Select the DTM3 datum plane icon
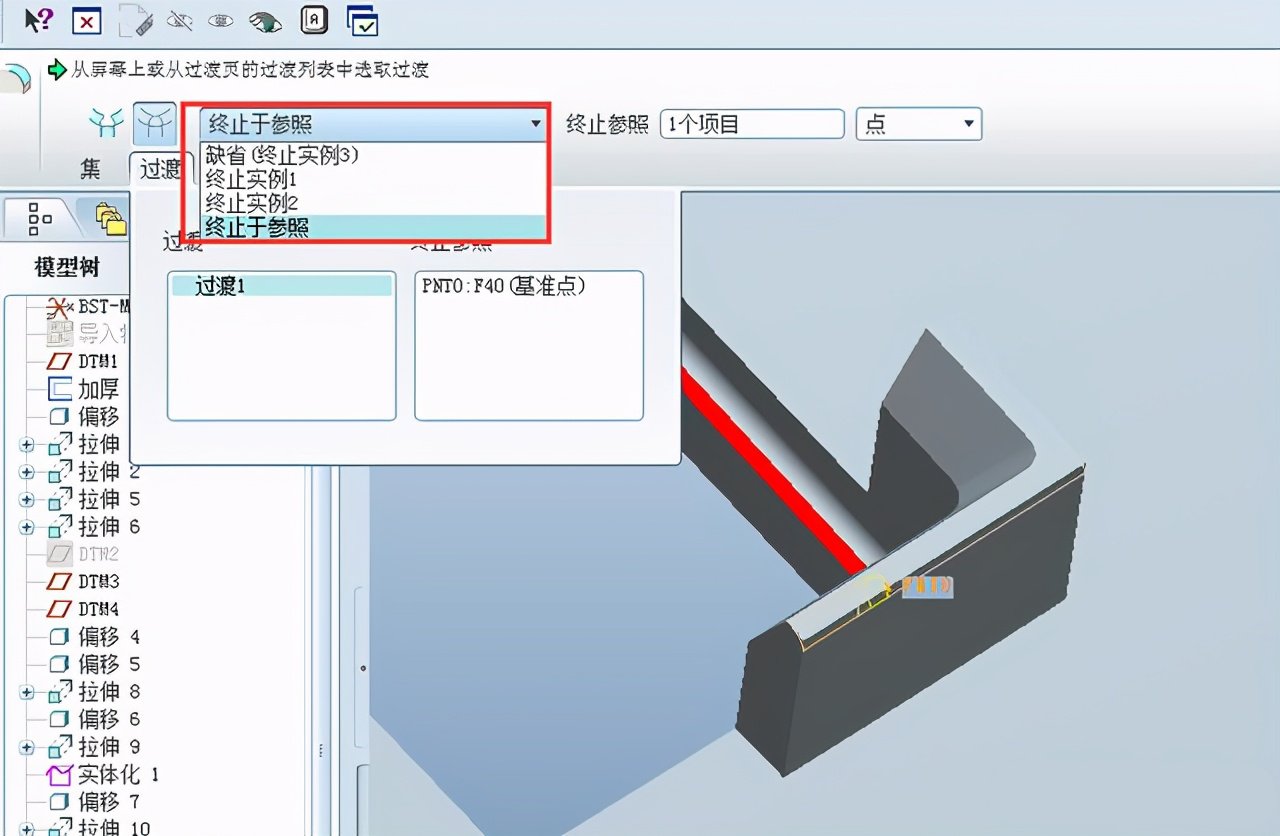 pos(60,581)
